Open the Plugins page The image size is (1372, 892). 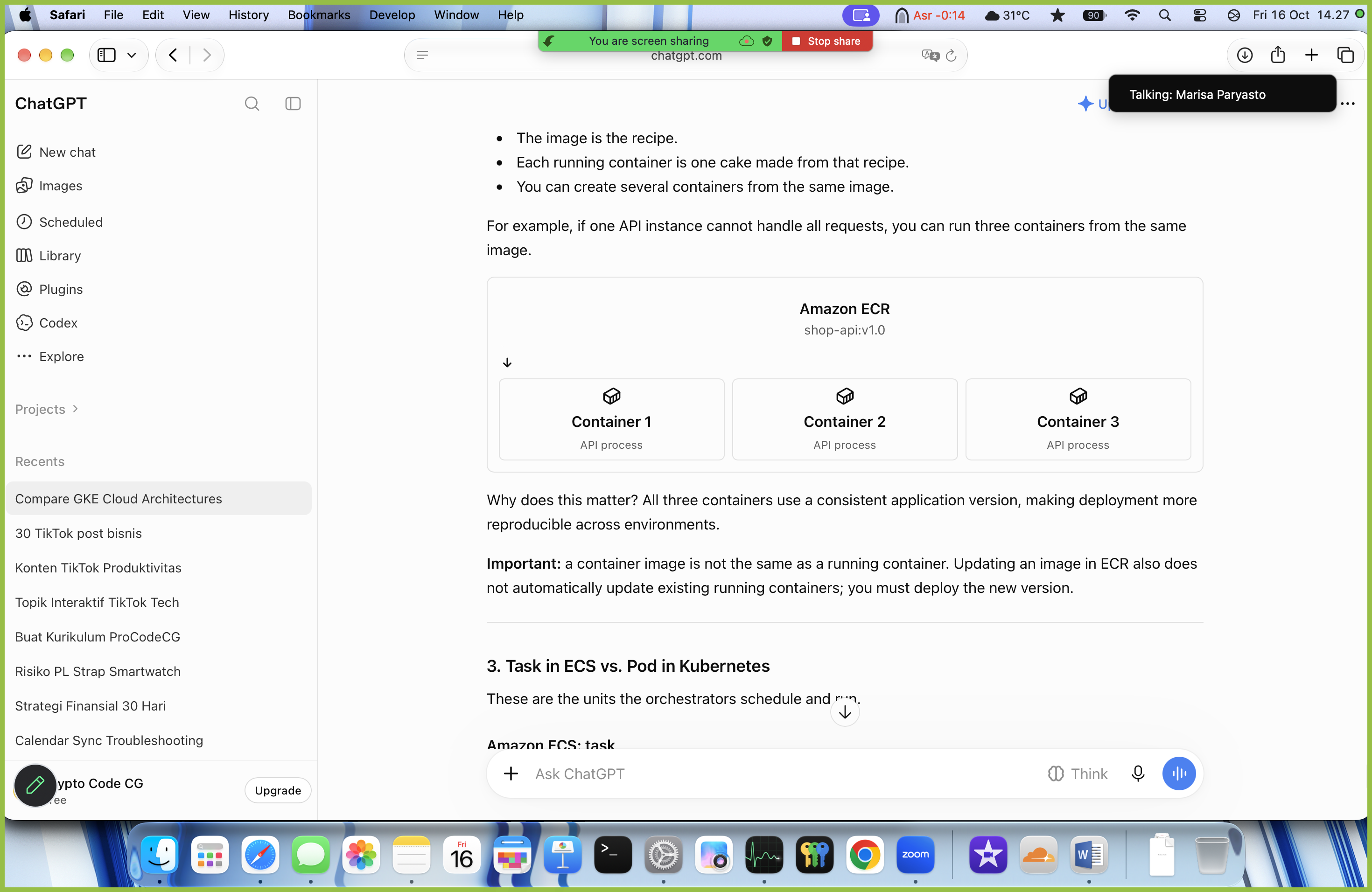[x=49, y=289]
